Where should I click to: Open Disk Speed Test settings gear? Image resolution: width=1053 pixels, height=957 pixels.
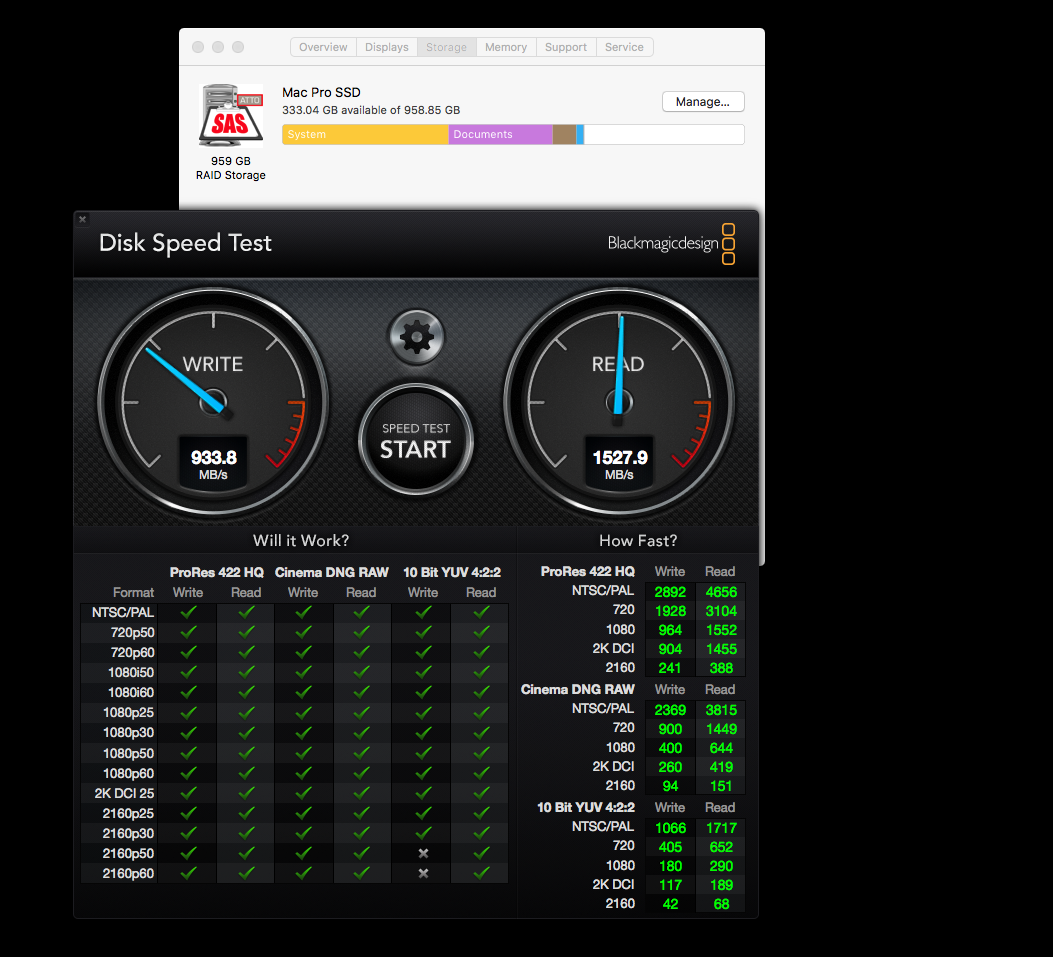coord(416,336)
